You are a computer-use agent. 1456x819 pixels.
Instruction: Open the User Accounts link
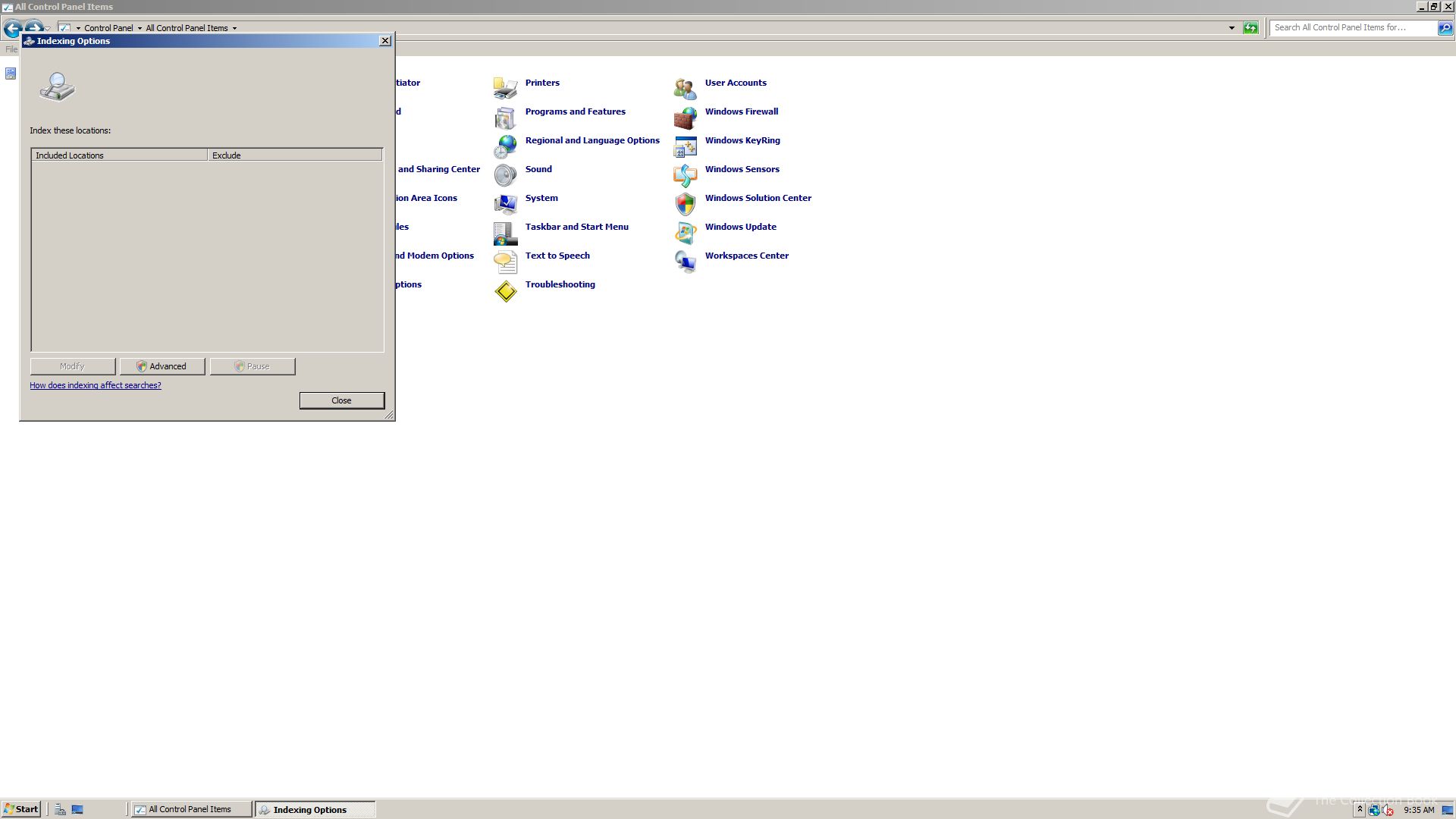(x=736, y=83)
